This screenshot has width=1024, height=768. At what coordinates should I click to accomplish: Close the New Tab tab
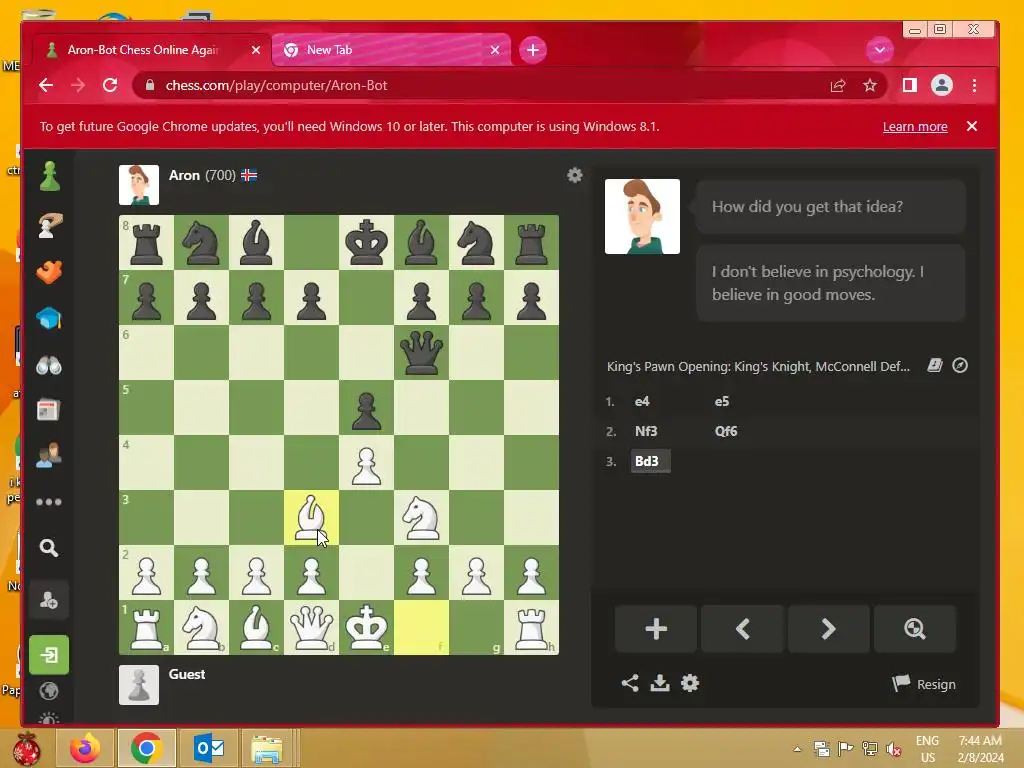coord(495,50)
